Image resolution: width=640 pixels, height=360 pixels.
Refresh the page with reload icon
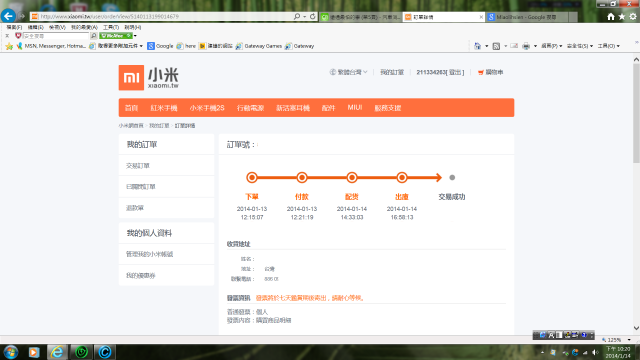click(312, 16)
